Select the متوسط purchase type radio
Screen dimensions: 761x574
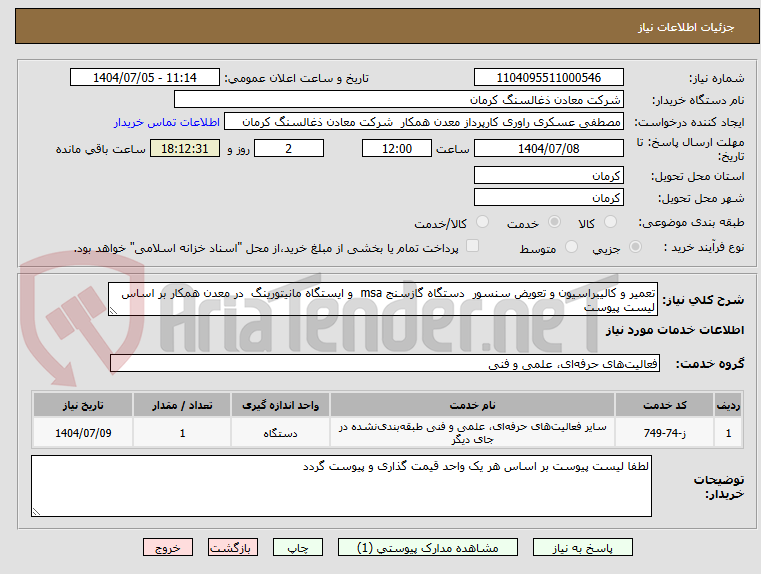click(572, 247)
